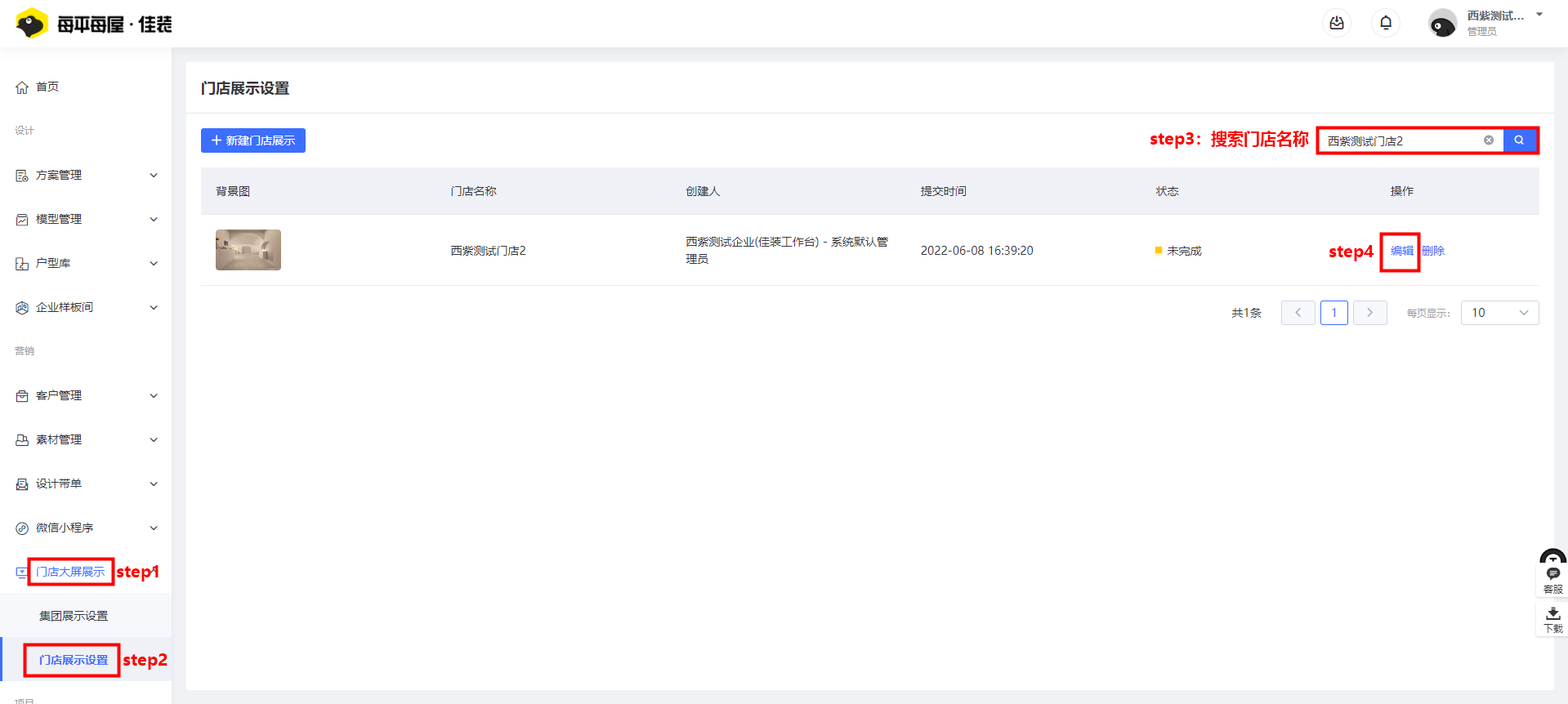Image resolution: width=1568 pixels, height=704 pixels.
Task: Click the 素材管理 sidebar icon
Action: [22, 440]
